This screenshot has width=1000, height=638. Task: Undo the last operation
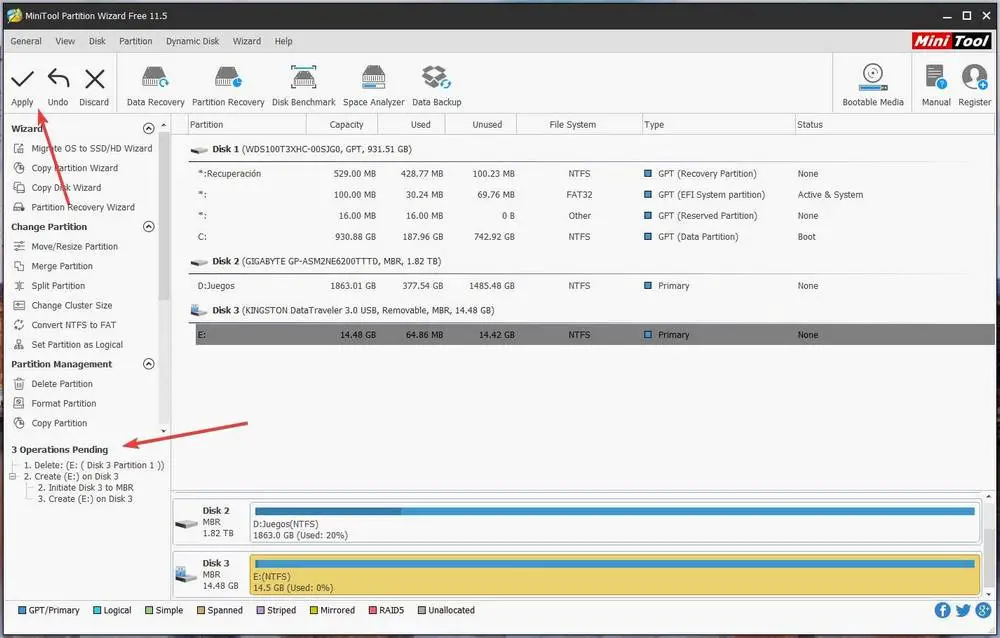[x=58, y=87]
